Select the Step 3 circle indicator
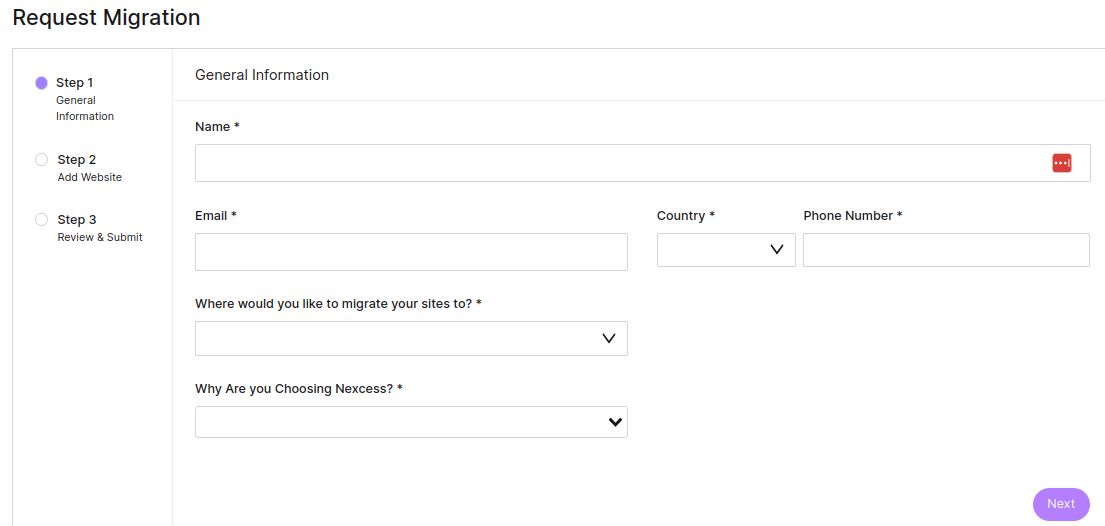This screenshot has width=1105, height=526. 41,219
